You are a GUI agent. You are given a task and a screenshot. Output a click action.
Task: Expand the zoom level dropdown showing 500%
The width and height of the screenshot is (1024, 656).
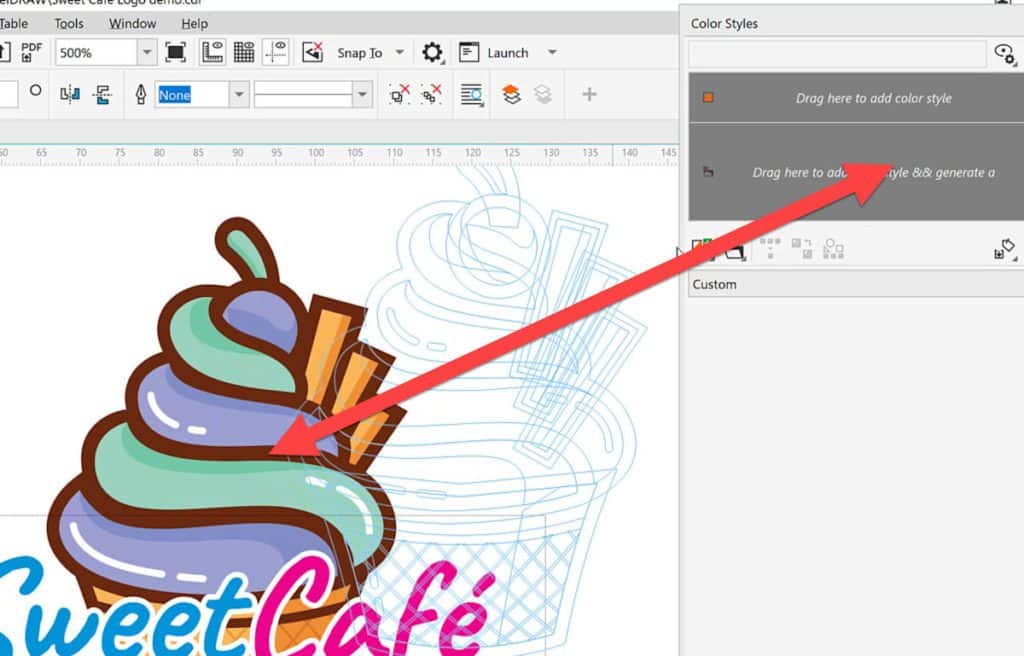148,53
